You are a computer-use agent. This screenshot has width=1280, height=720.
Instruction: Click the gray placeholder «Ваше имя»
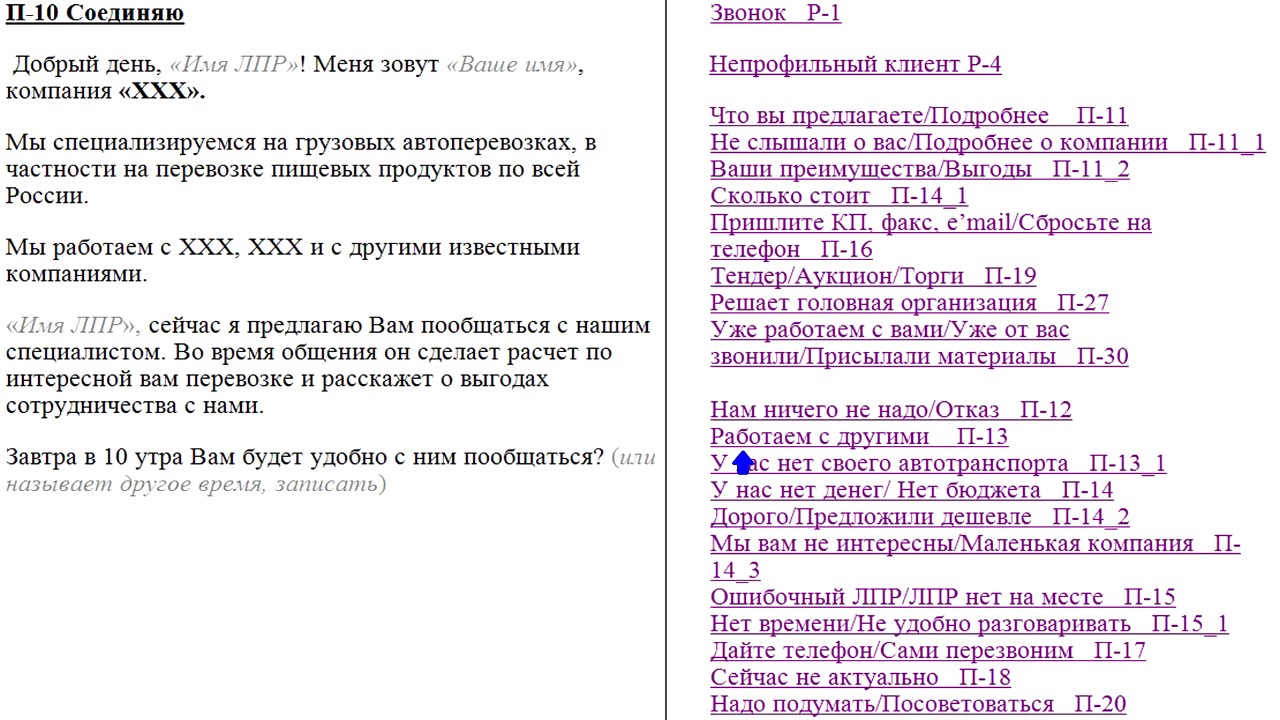click(x=511, y=65)
